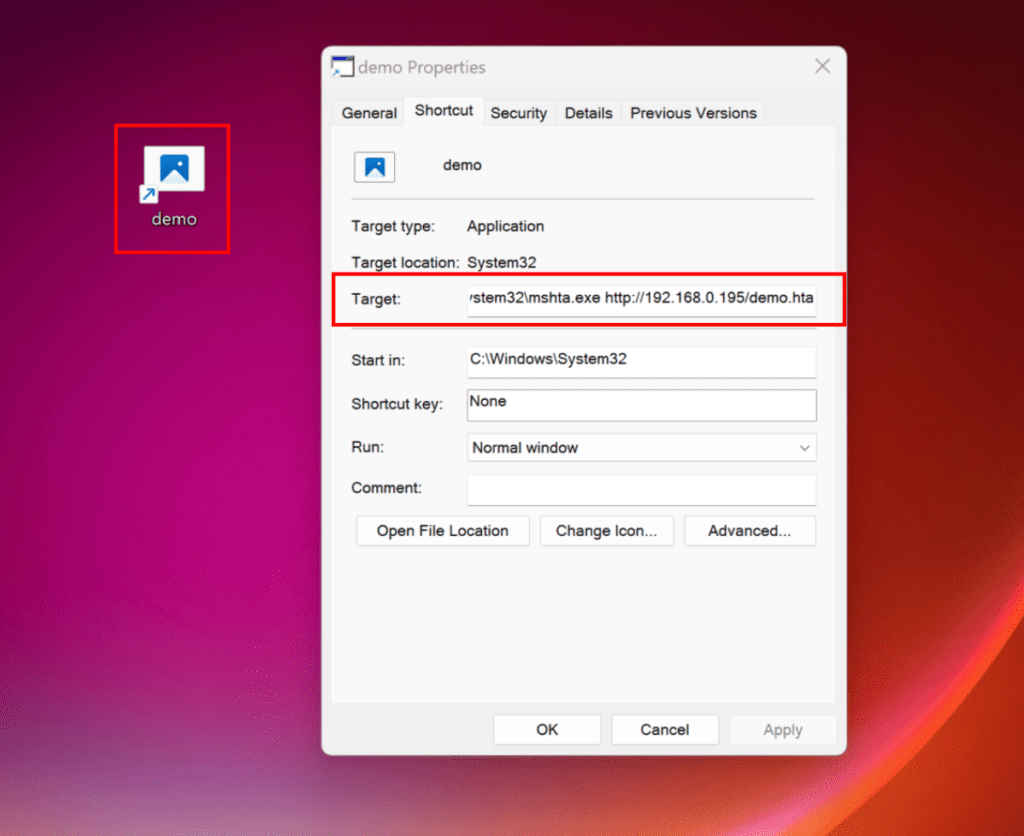Viewport: 1024px width, 836px height.
Task: Open the Previous Versions tab
Action: pyautogui.click(x=693, y=113)
